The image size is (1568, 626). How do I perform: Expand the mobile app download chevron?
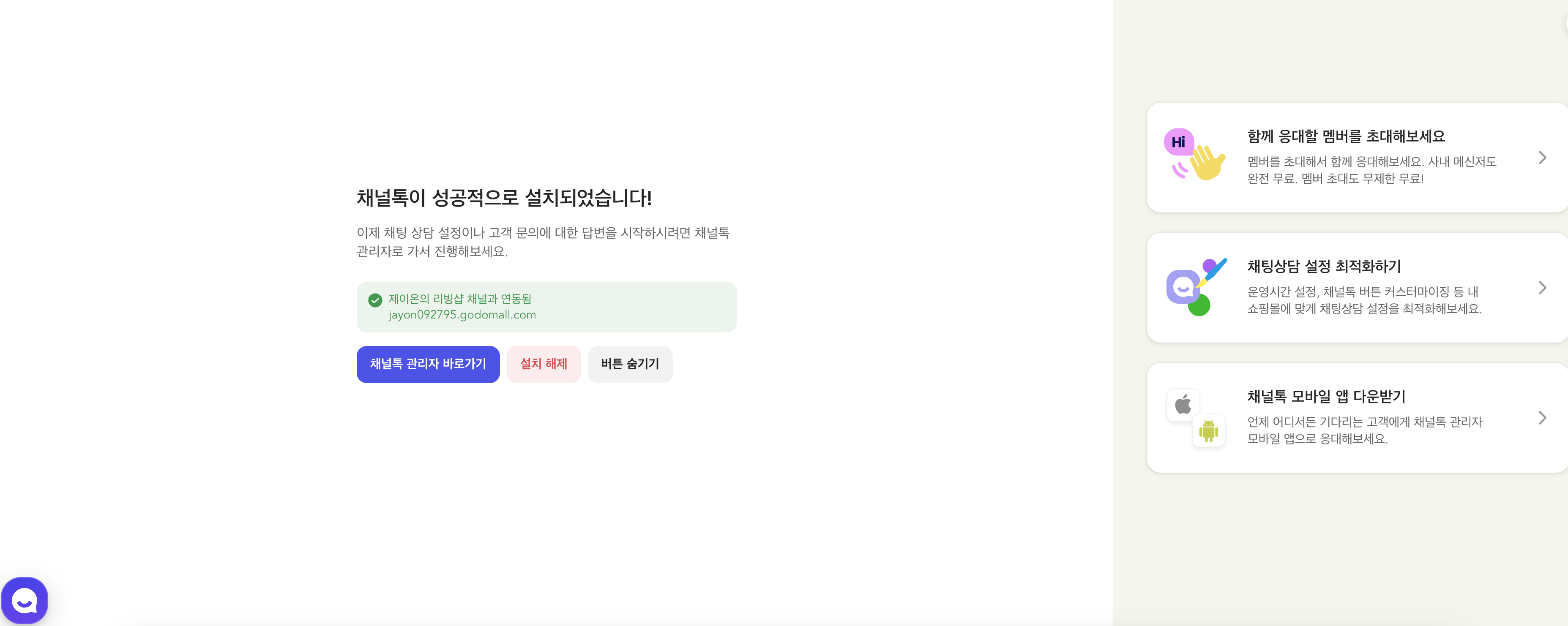[1542, 418]
